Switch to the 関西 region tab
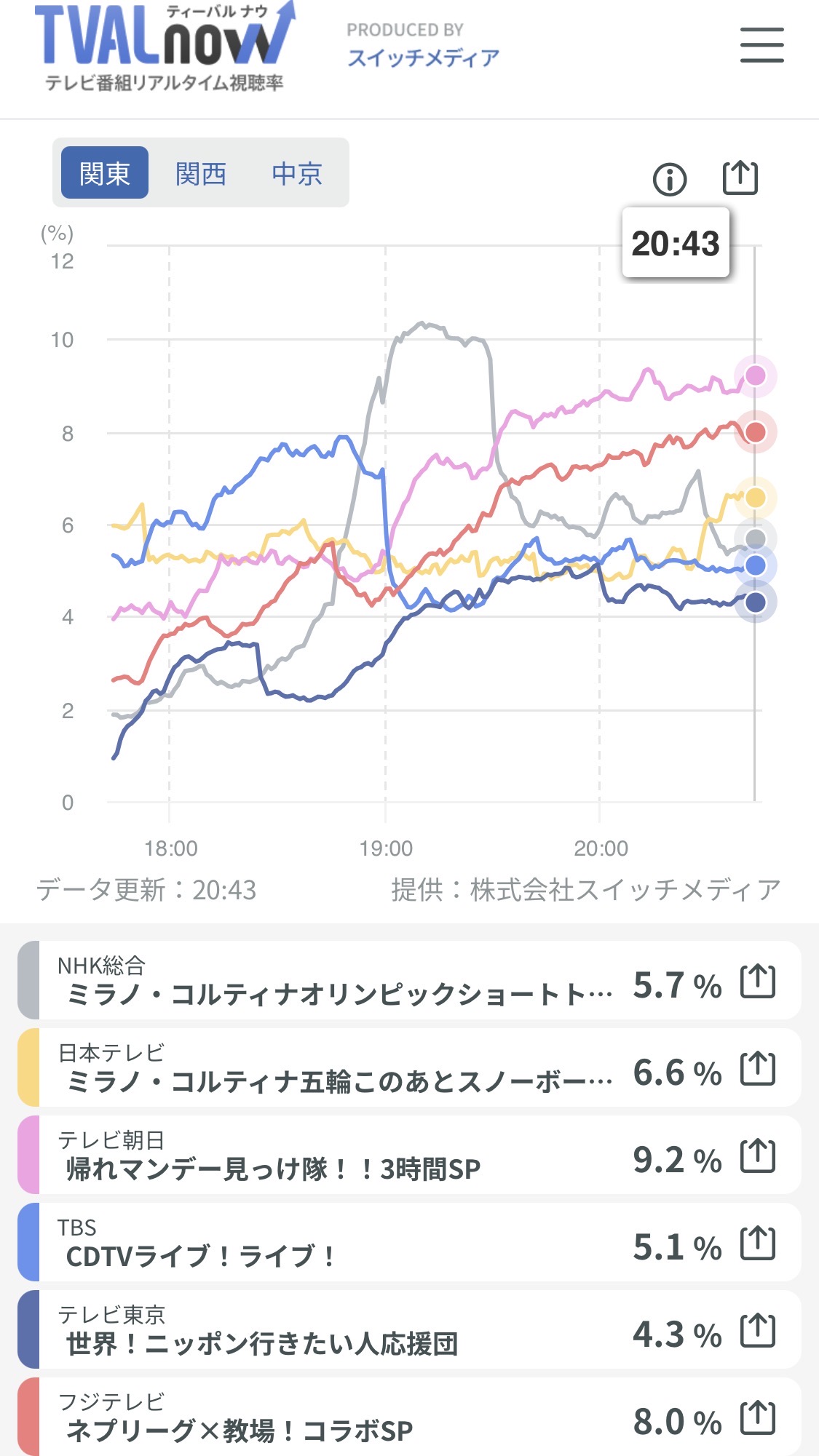Viewport: 819px width, 1456px height. tap(201, 173)
